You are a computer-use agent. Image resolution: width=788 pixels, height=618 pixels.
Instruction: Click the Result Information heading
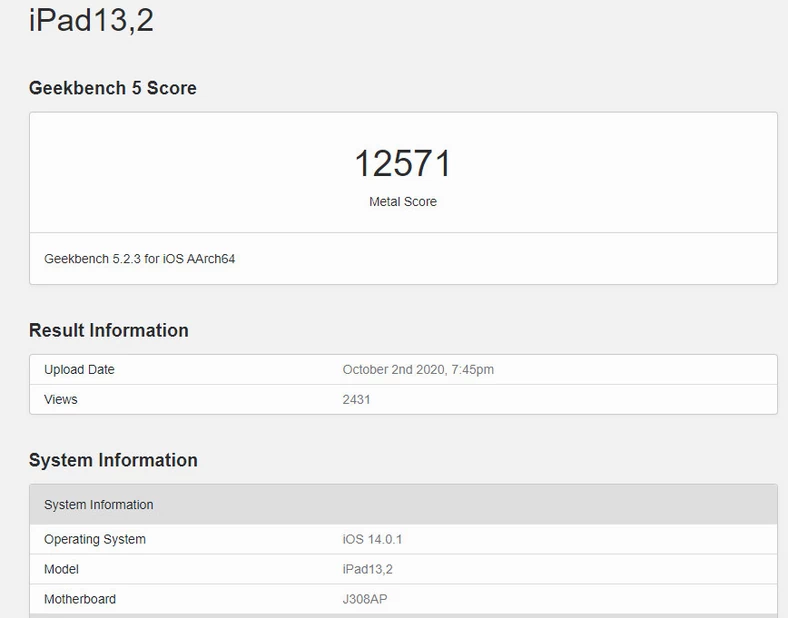pyautogui.click(x=109, y=331)
